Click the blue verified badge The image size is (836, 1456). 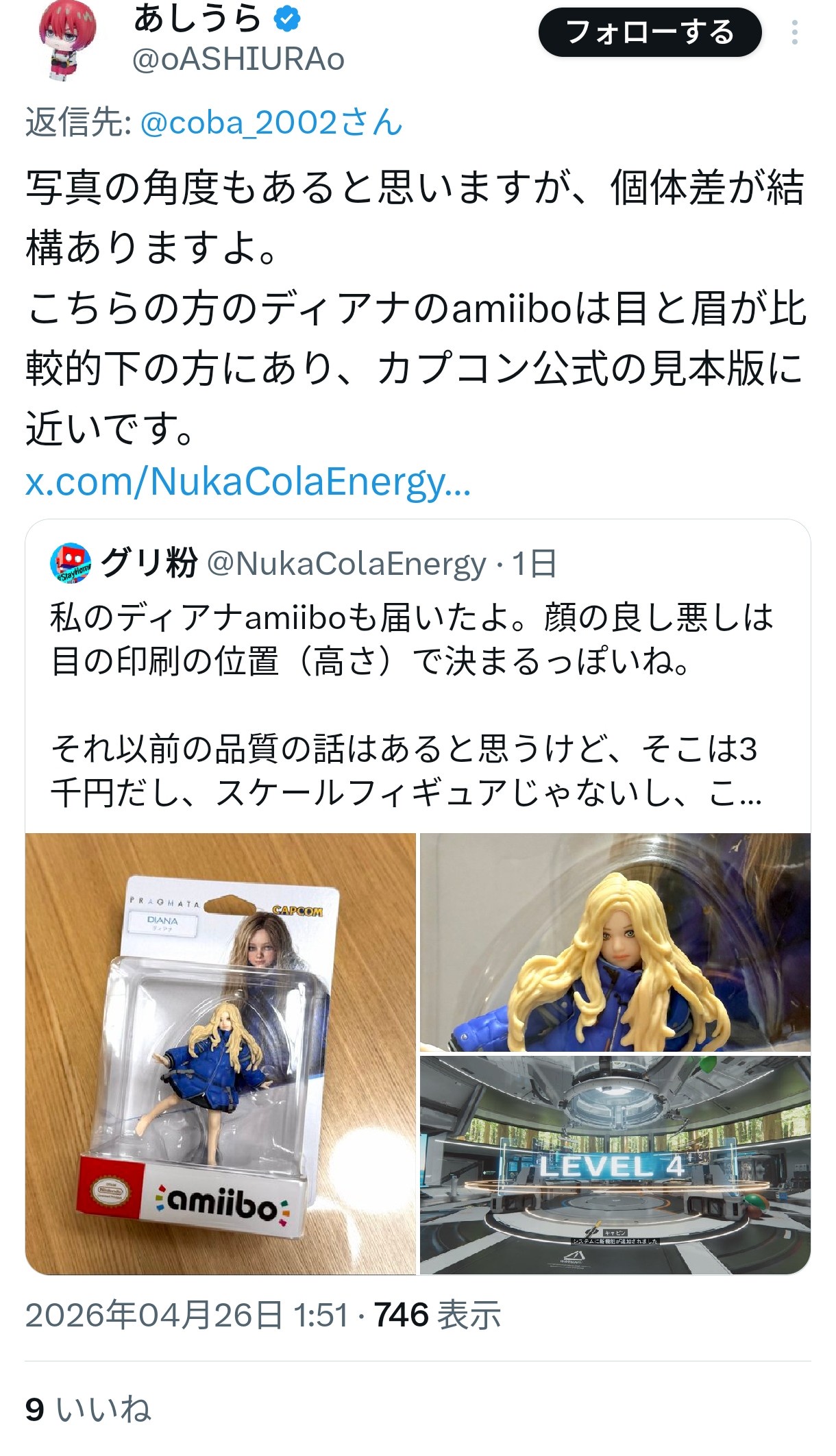point(288,18)
